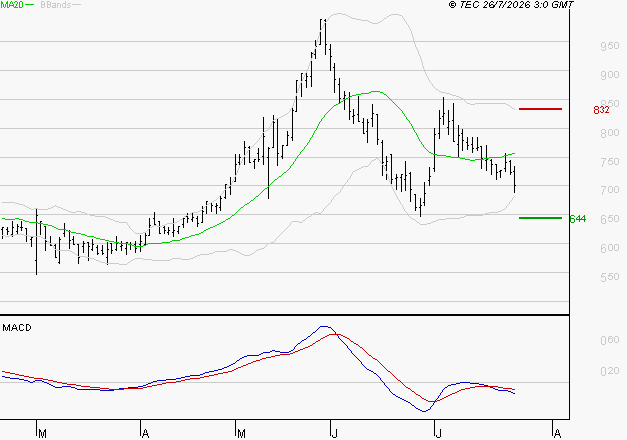Screen dimensions: 627x440
Task: Click the second M month marker
Action: [241, 434]
